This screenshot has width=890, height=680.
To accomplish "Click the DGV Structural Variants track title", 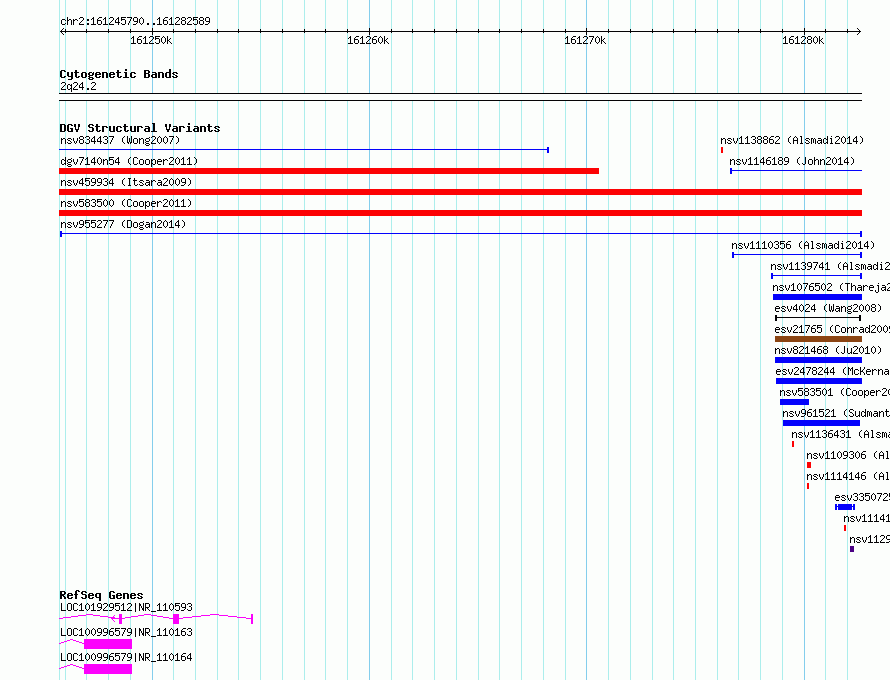I will (139, 128).
